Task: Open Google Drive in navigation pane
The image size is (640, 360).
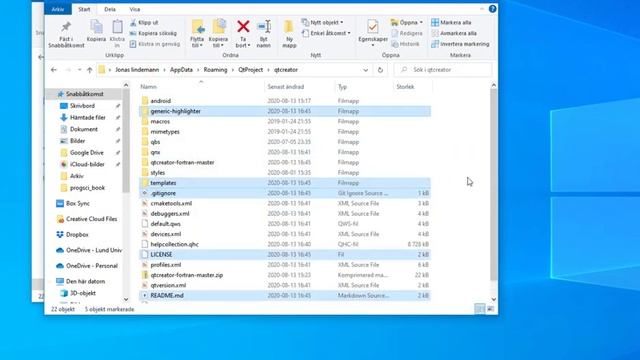Action: [x=87, y=153]
